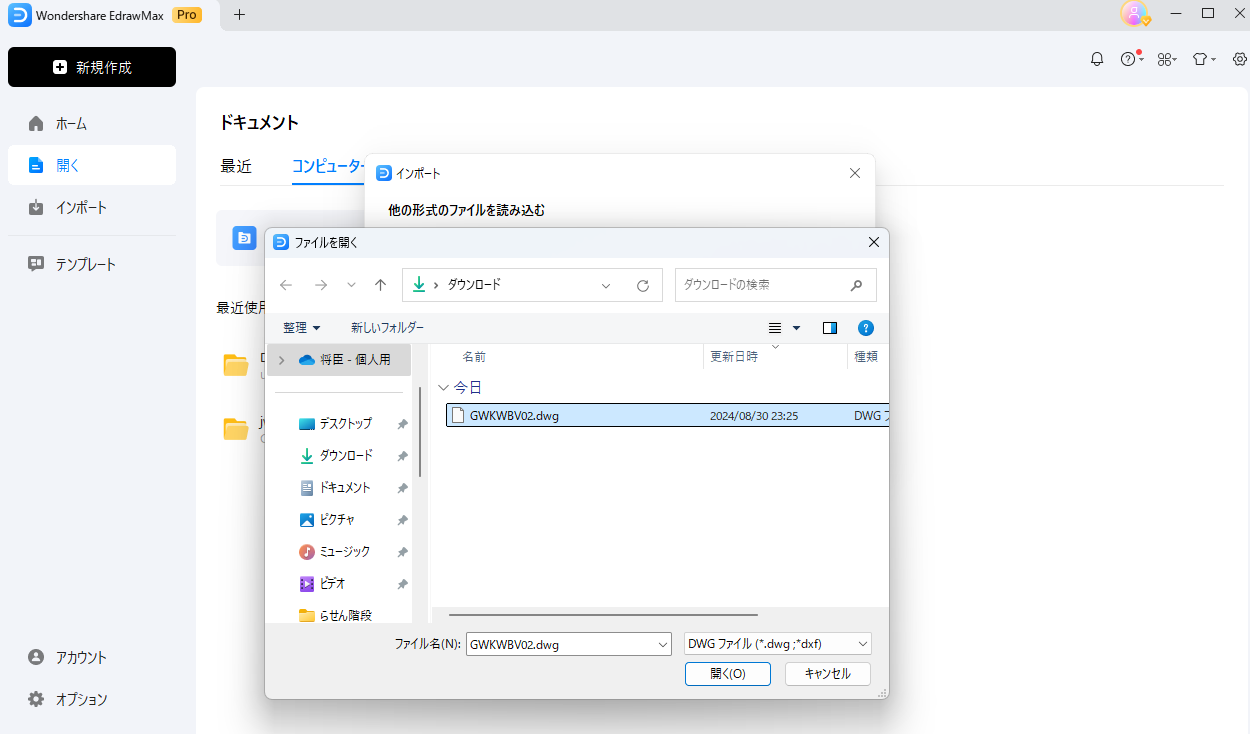This screenshot has width=1250, height=734.
Task: Go forward in file dialog
Action: point(321,285)
